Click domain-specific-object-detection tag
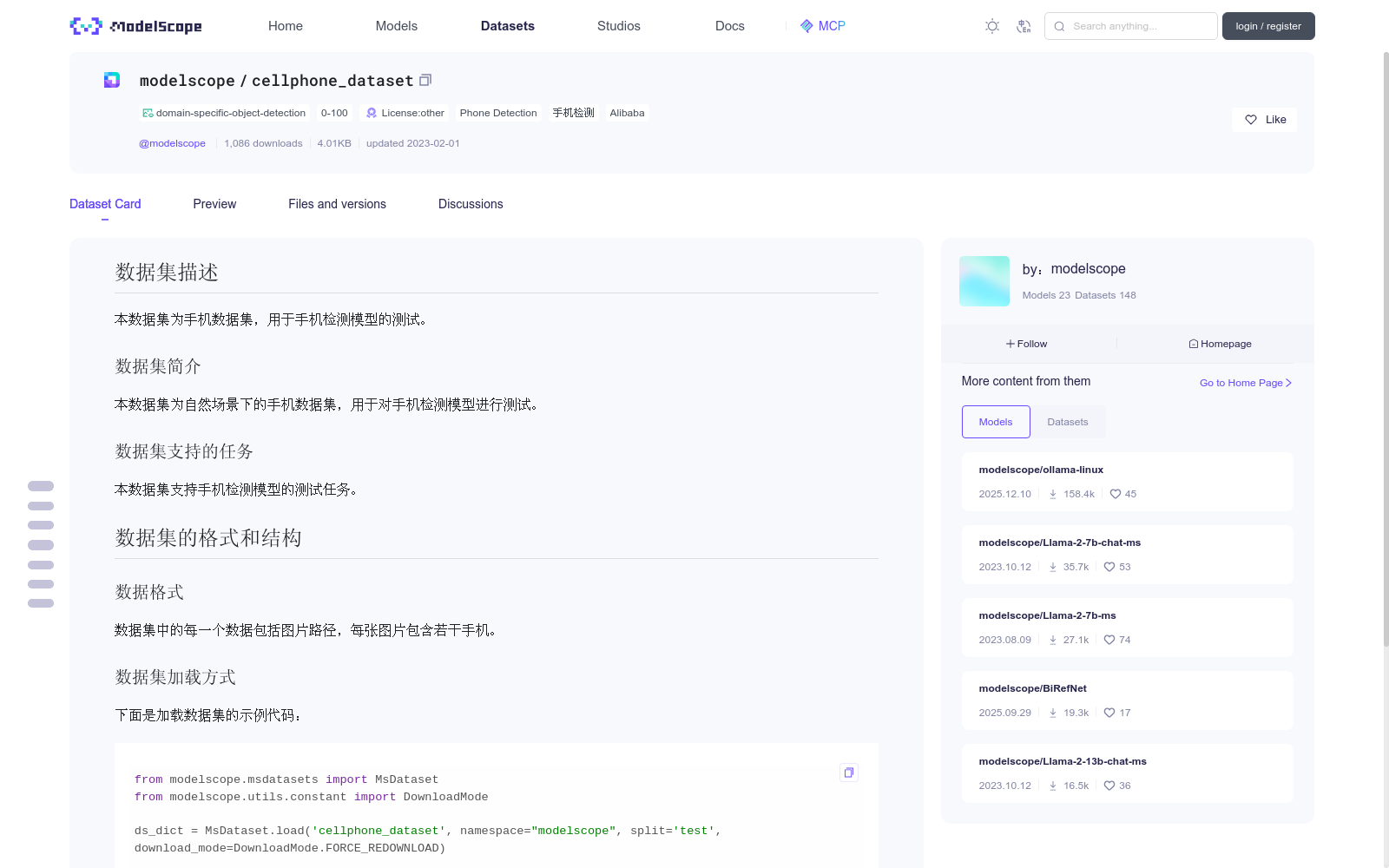This screenshot has height=868, width=1389. pos(224,113)
